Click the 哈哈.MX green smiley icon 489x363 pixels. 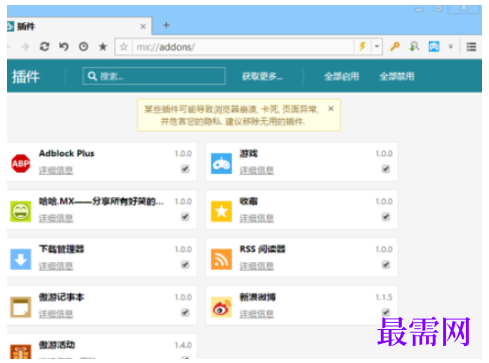pos(21,211)
